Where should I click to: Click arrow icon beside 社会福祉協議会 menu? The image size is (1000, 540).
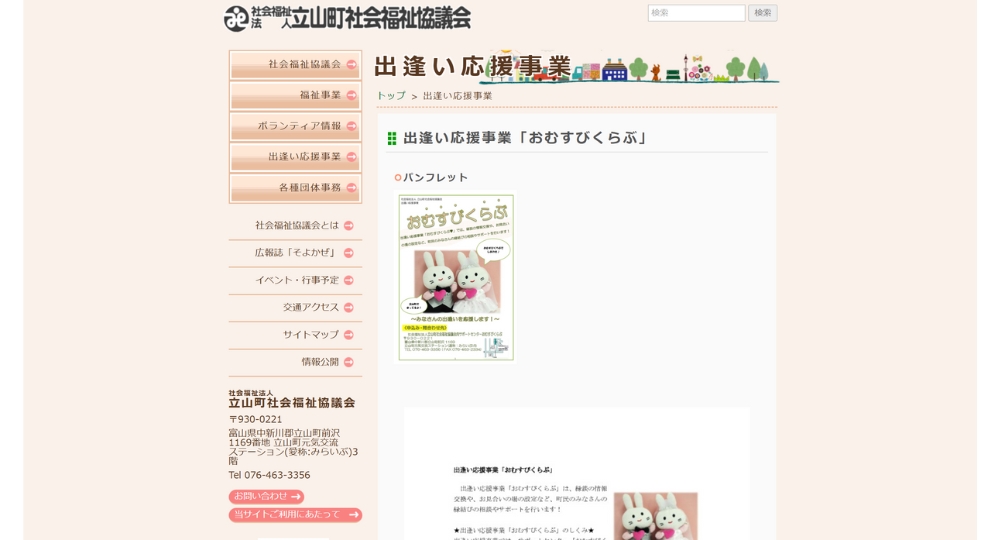[351, 65]
